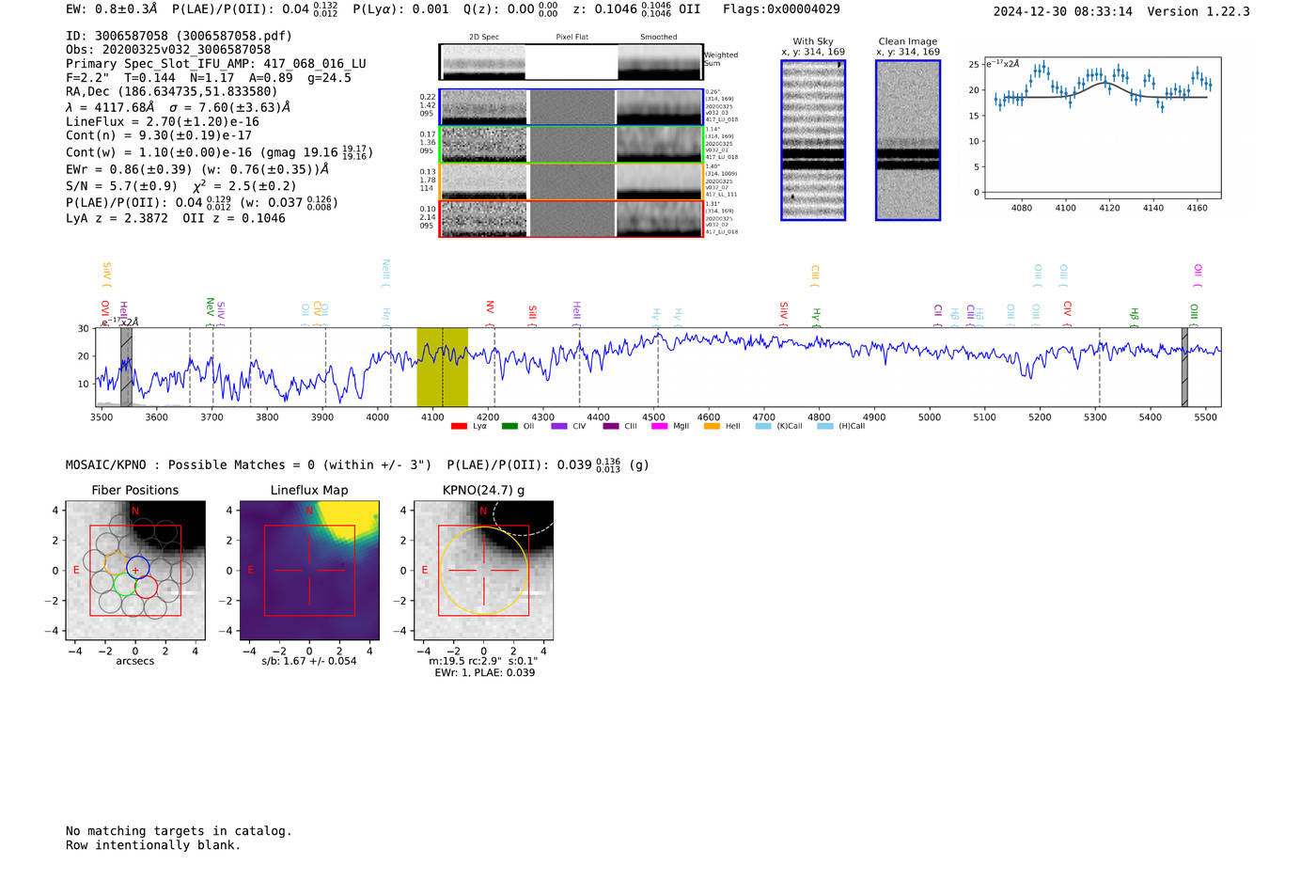
Task: Click the CIII legend swatch below spectrum
Action: 611,426
